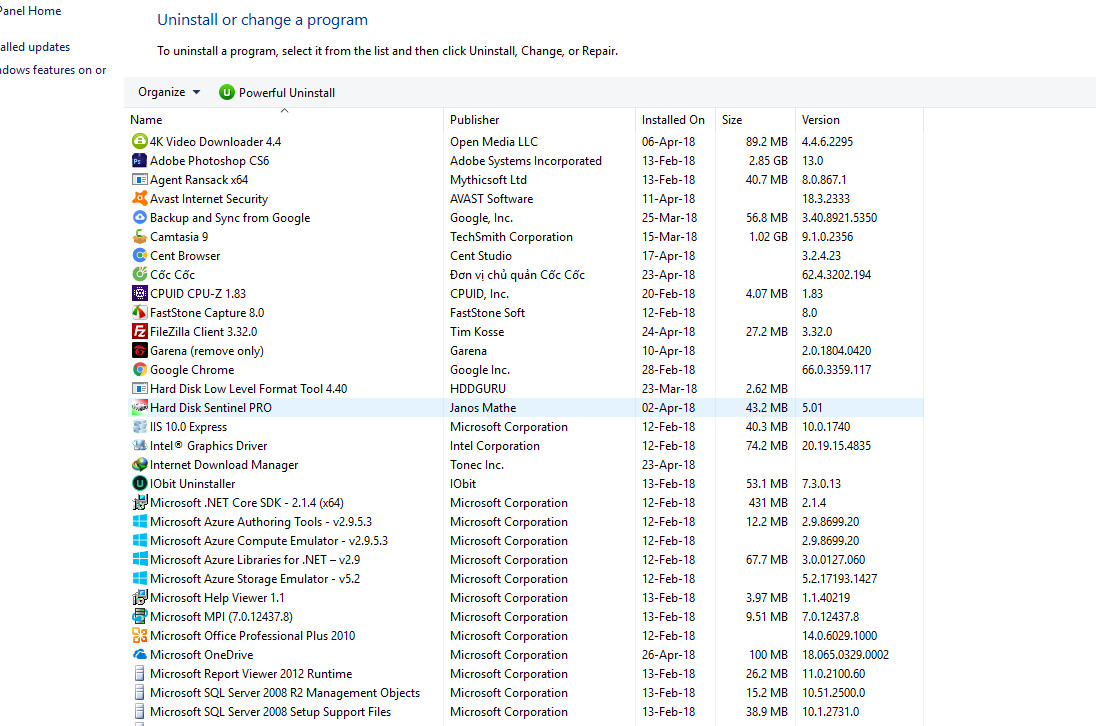
Task: Click the install date 26-Apr-18
Action: (668, 655)
